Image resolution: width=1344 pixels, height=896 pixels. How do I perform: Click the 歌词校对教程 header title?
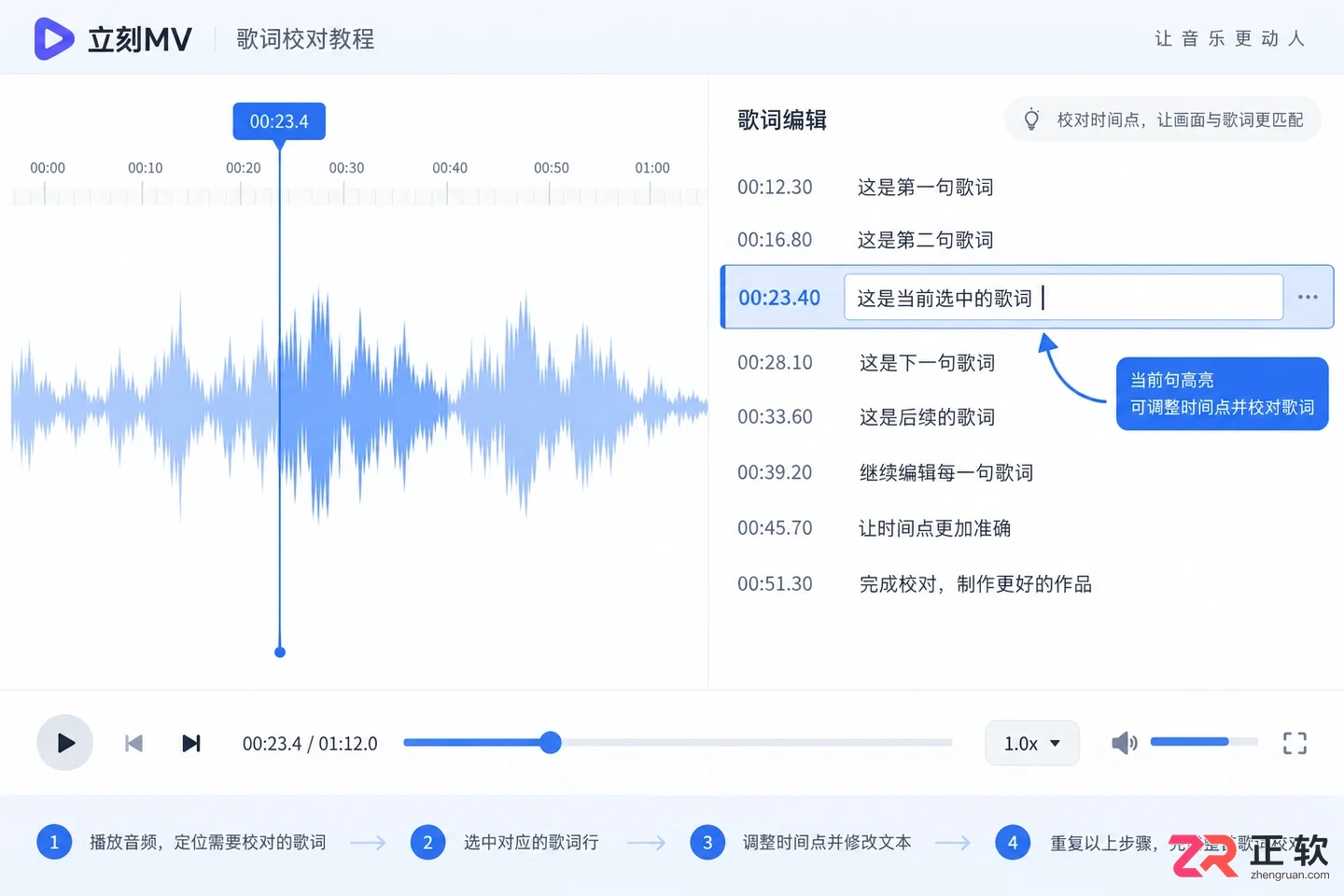[305, 39]
